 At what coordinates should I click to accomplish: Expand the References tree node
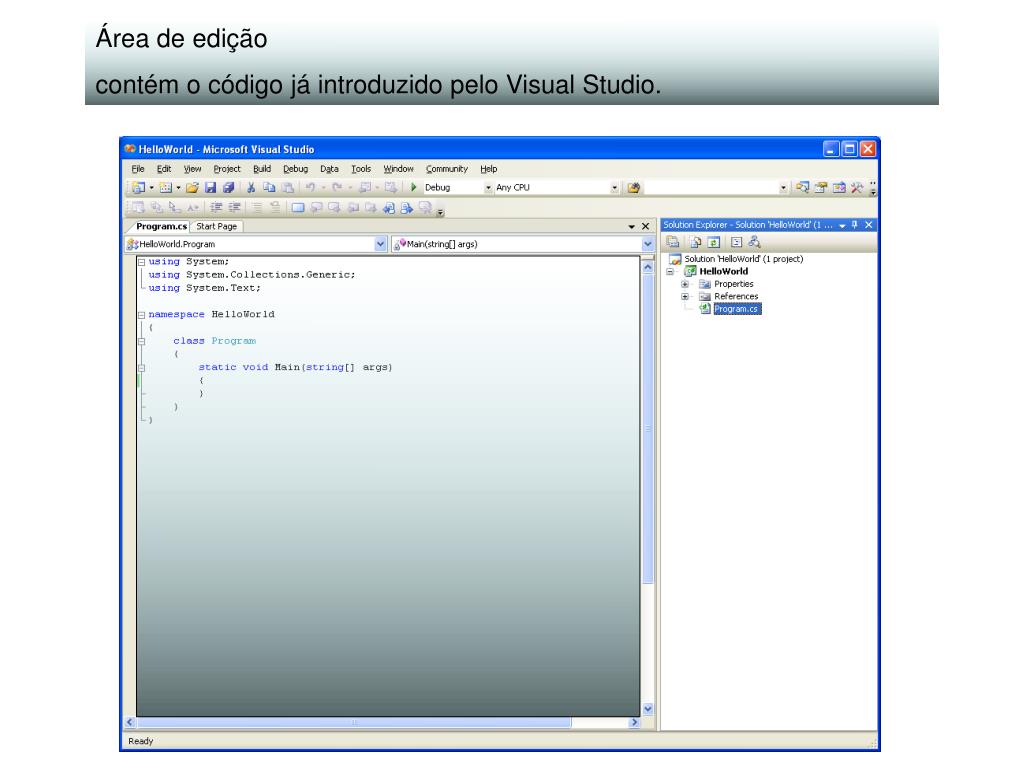pos(685,296)
